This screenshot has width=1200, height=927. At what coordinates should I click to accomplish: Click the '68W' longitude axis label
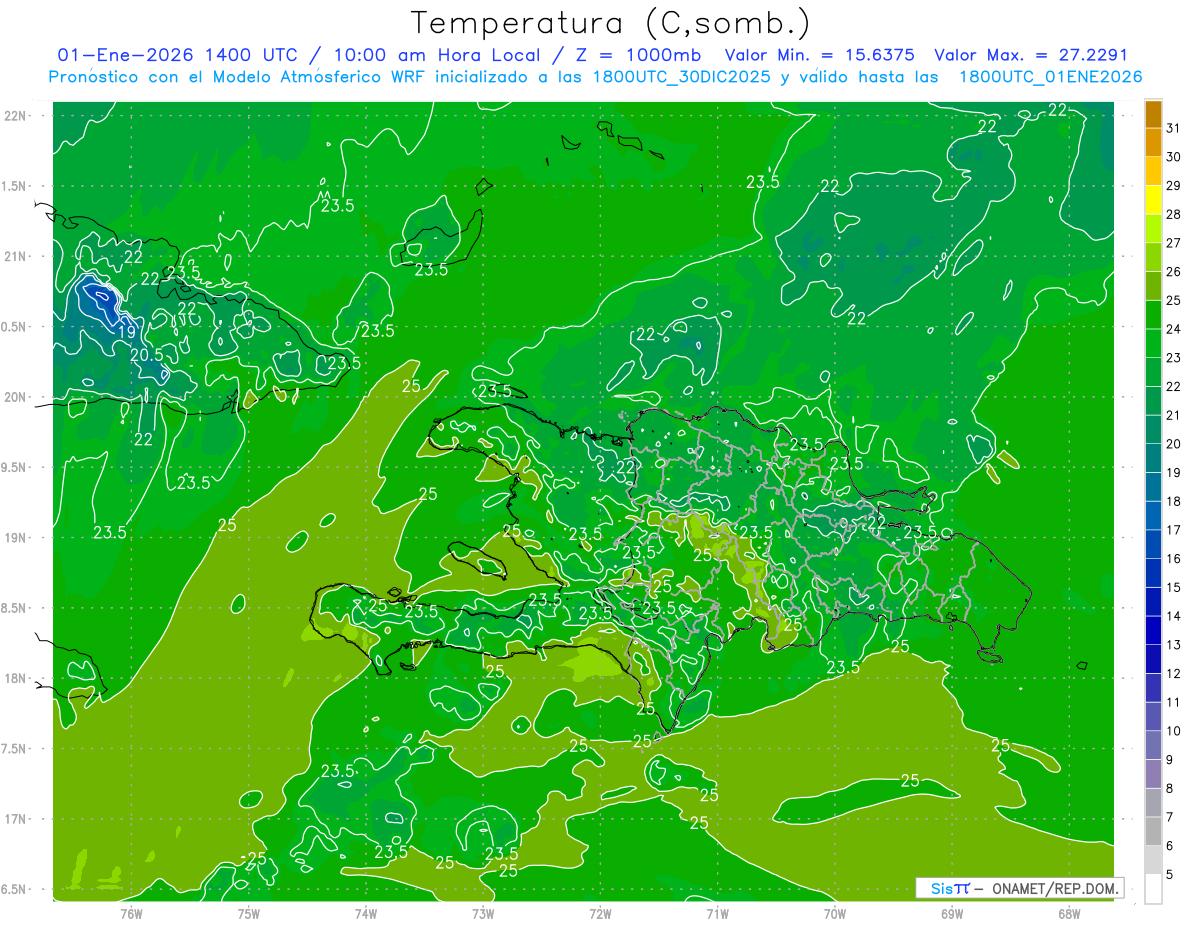click(1069, 914)
